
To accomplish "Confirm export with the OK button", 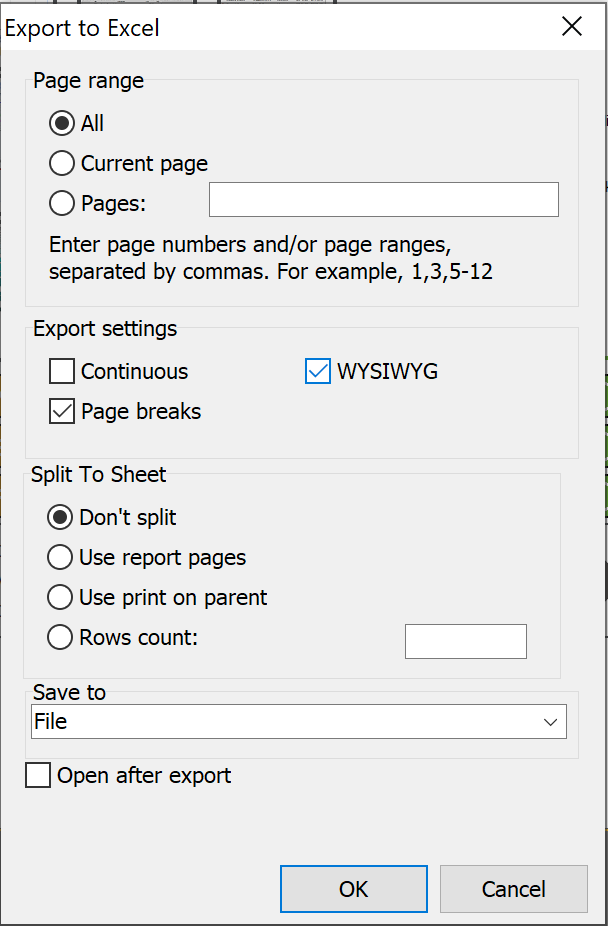I will tap(354, 889).
